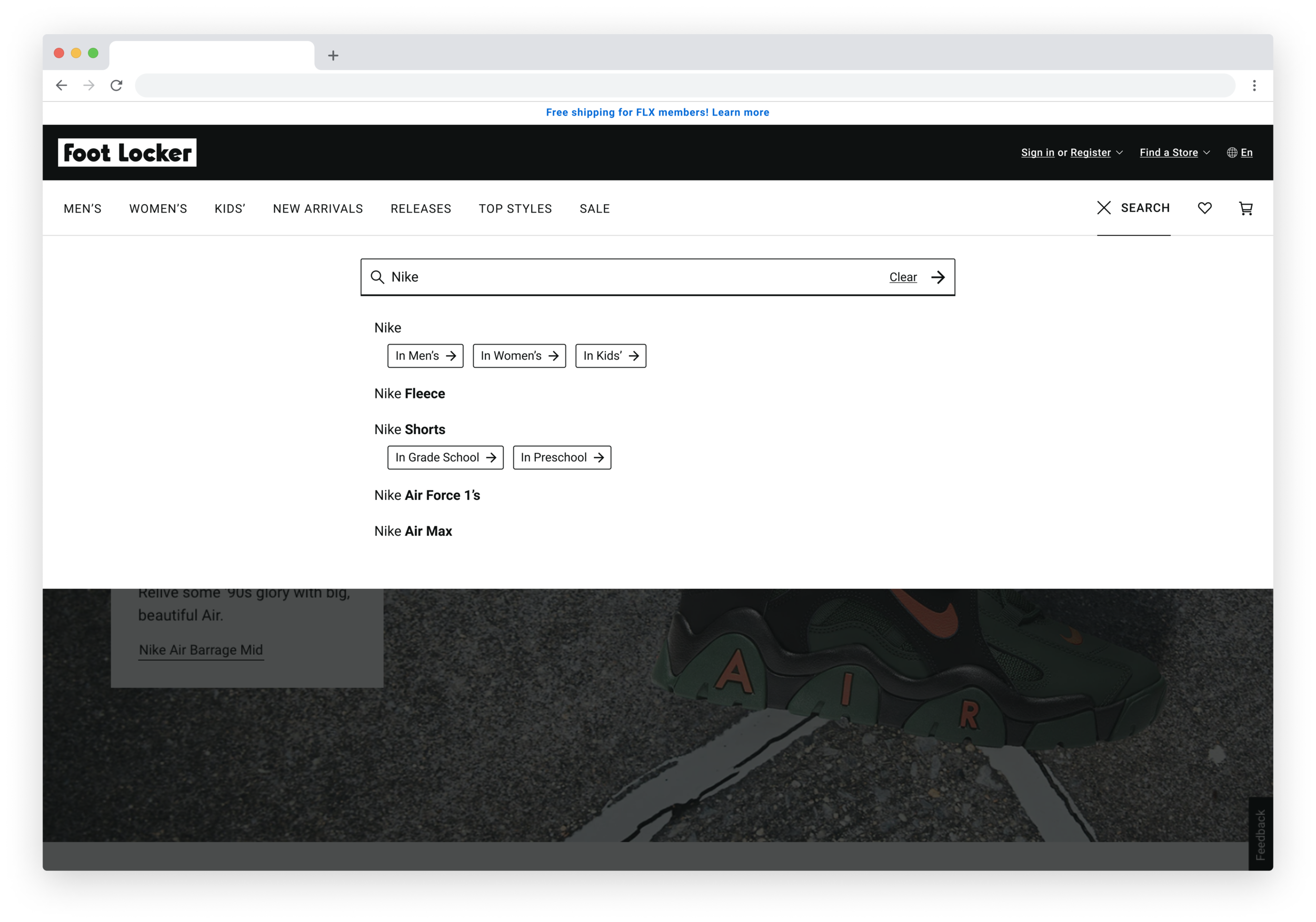
Task: Click the Nike search input field
Action: point(631,277)
